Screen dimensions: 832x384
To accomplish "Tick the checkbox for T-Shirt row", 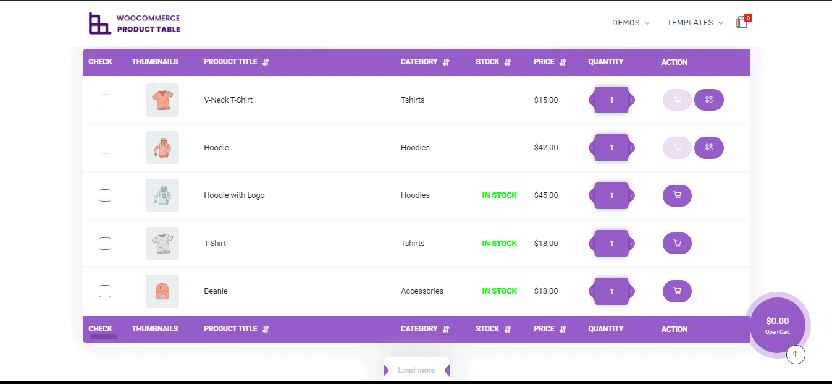I will [x=105, y=243].
